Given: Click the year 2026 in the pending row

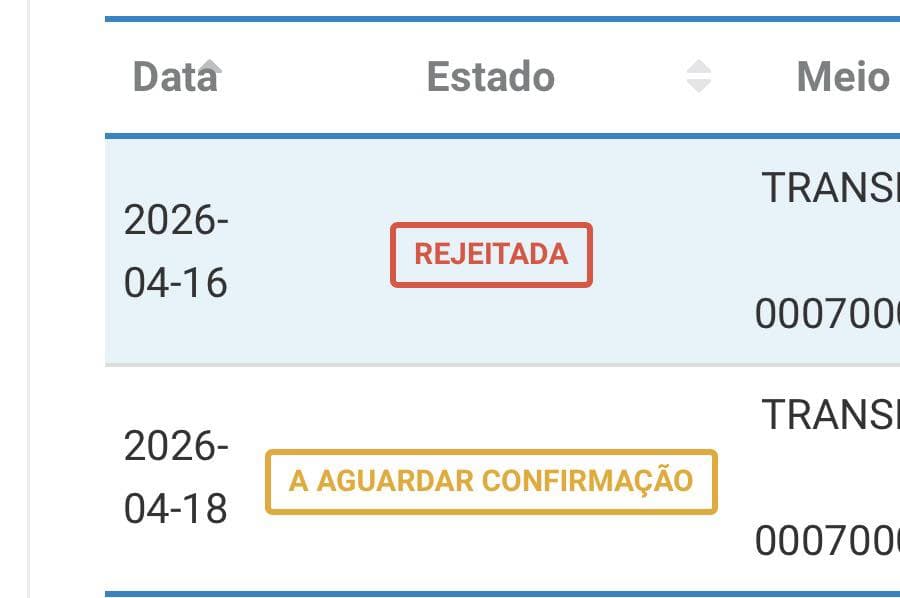Looking at the screenshot, I should [x=176, y=446].
